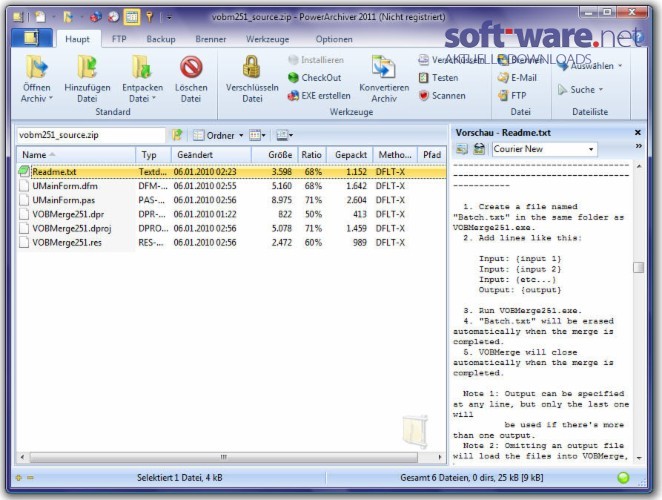Image resolution: width=662 pixels, height=500 pixels.
Task: Switch to the Brenner ribbon tab
Action: coord(211,39)
